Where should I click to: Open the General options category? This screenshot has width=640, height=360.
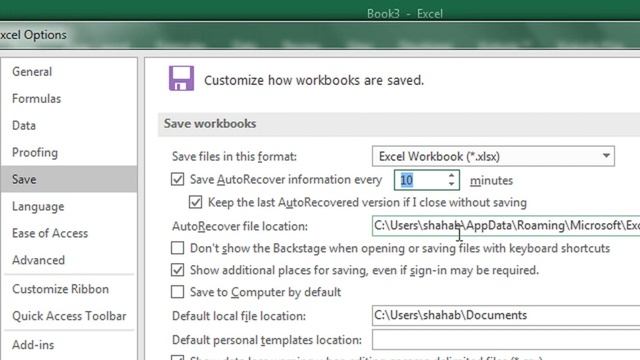pos(32,72)
